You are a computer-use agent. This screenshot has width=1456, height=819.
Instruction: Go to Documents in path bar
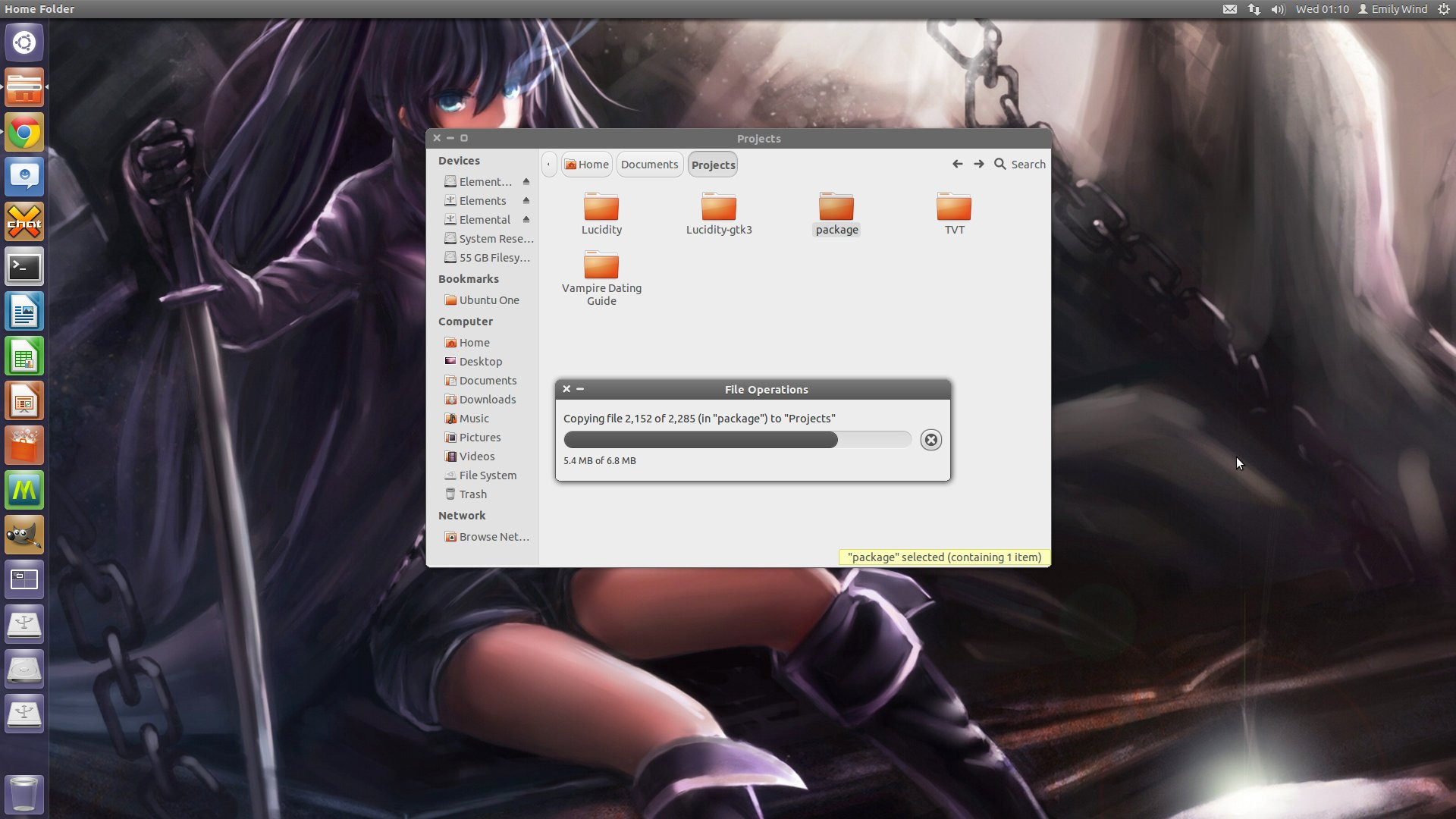coord(649,165)
